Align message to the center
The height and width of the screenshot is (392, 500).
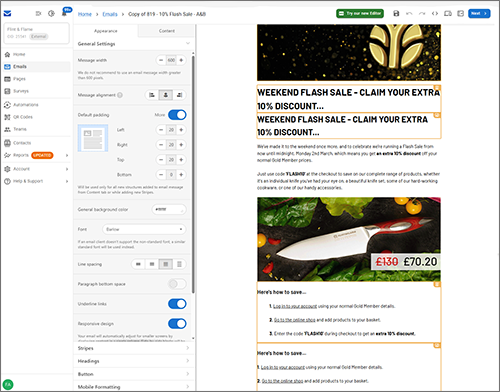pos(166,95)
